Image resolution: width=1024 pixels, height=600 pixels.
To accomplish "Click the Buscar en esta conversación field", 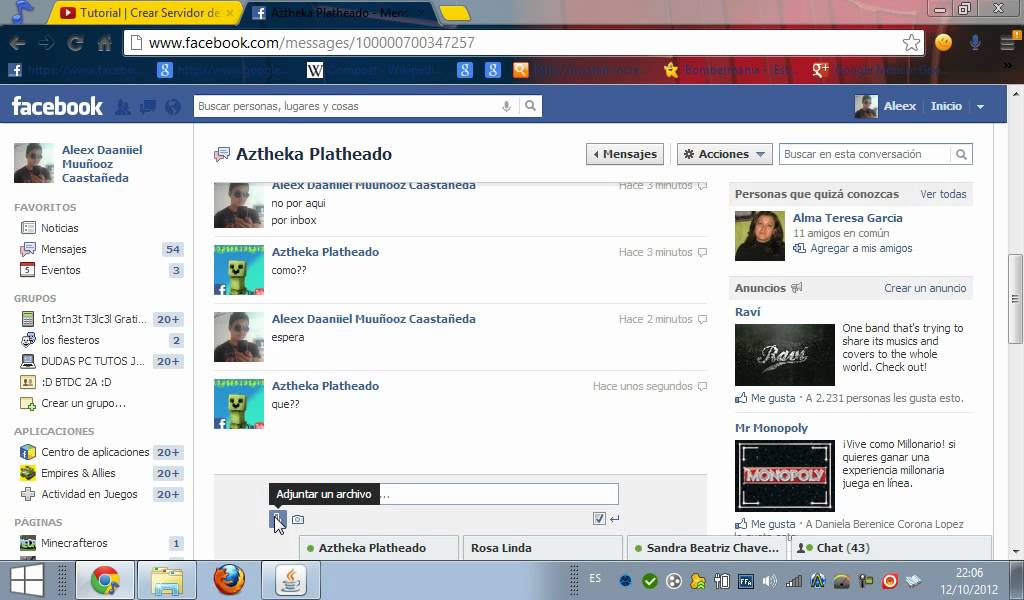I will coord(864,154).
